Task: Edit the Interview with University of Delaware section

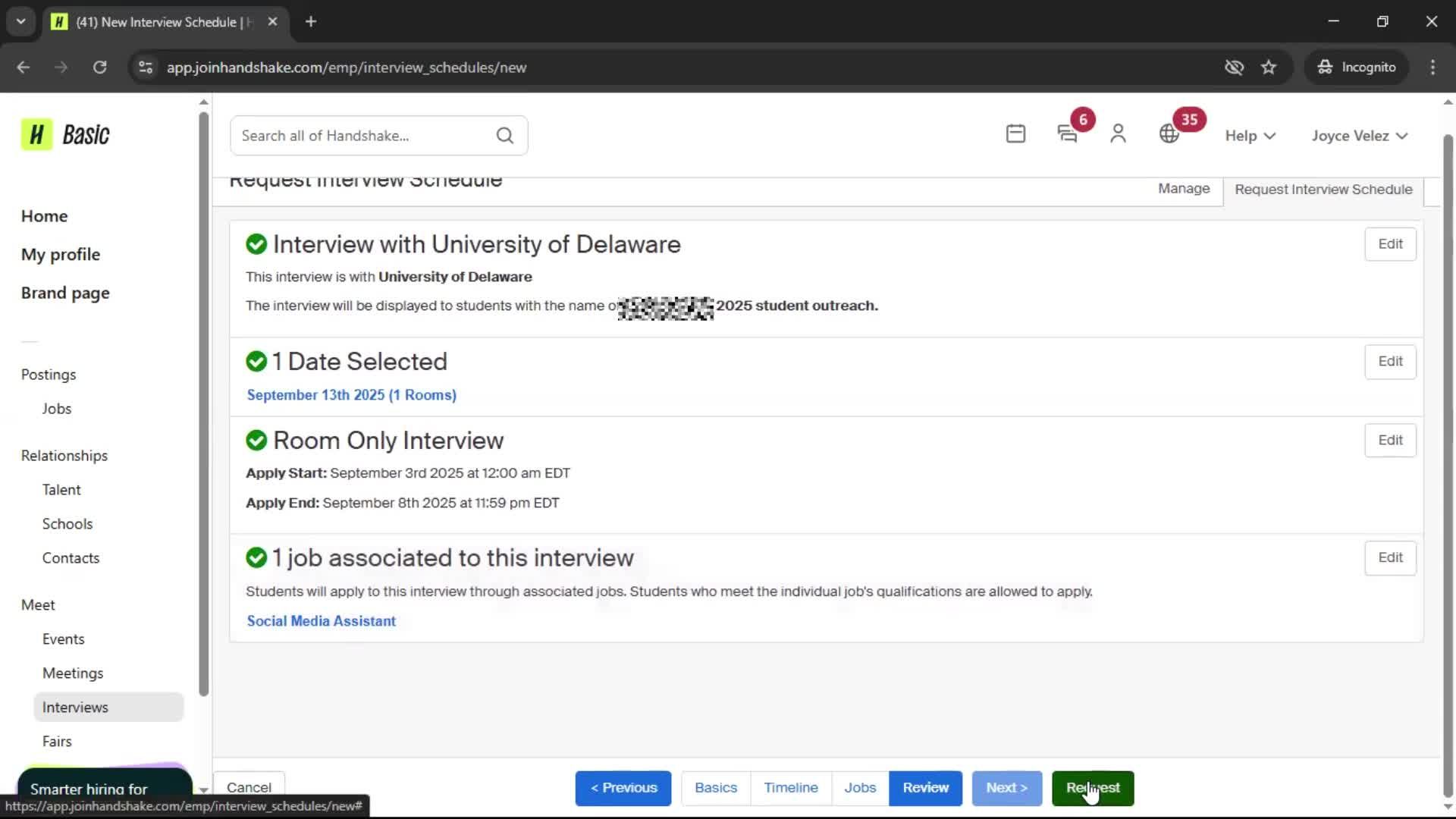Action: (x=1390, y=244)
